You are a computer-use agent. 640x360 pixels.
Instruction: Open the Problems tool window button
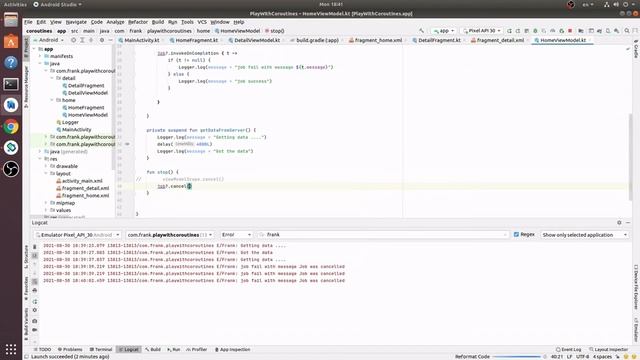click(x=70, y=349)
